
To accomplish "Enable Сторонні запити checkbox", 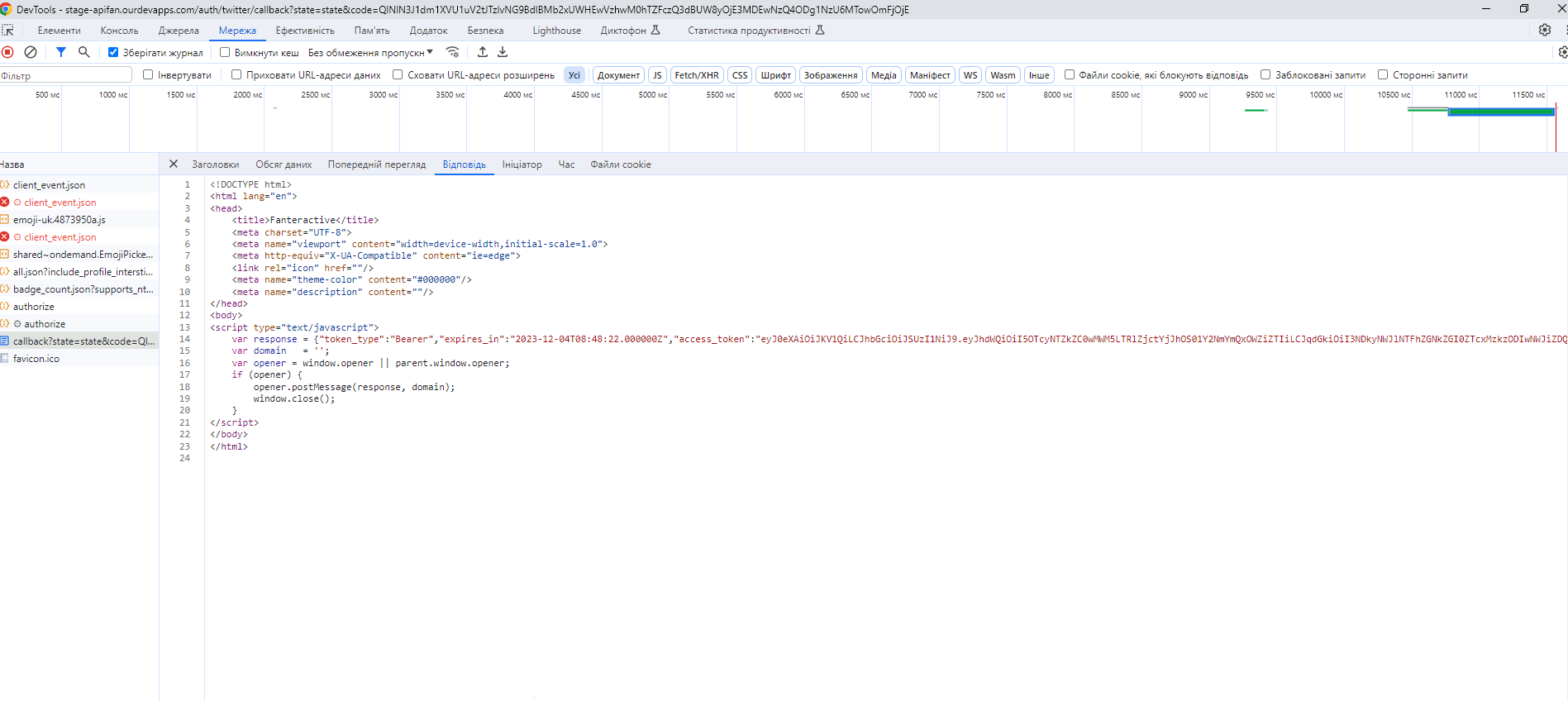I will 1383,74.
